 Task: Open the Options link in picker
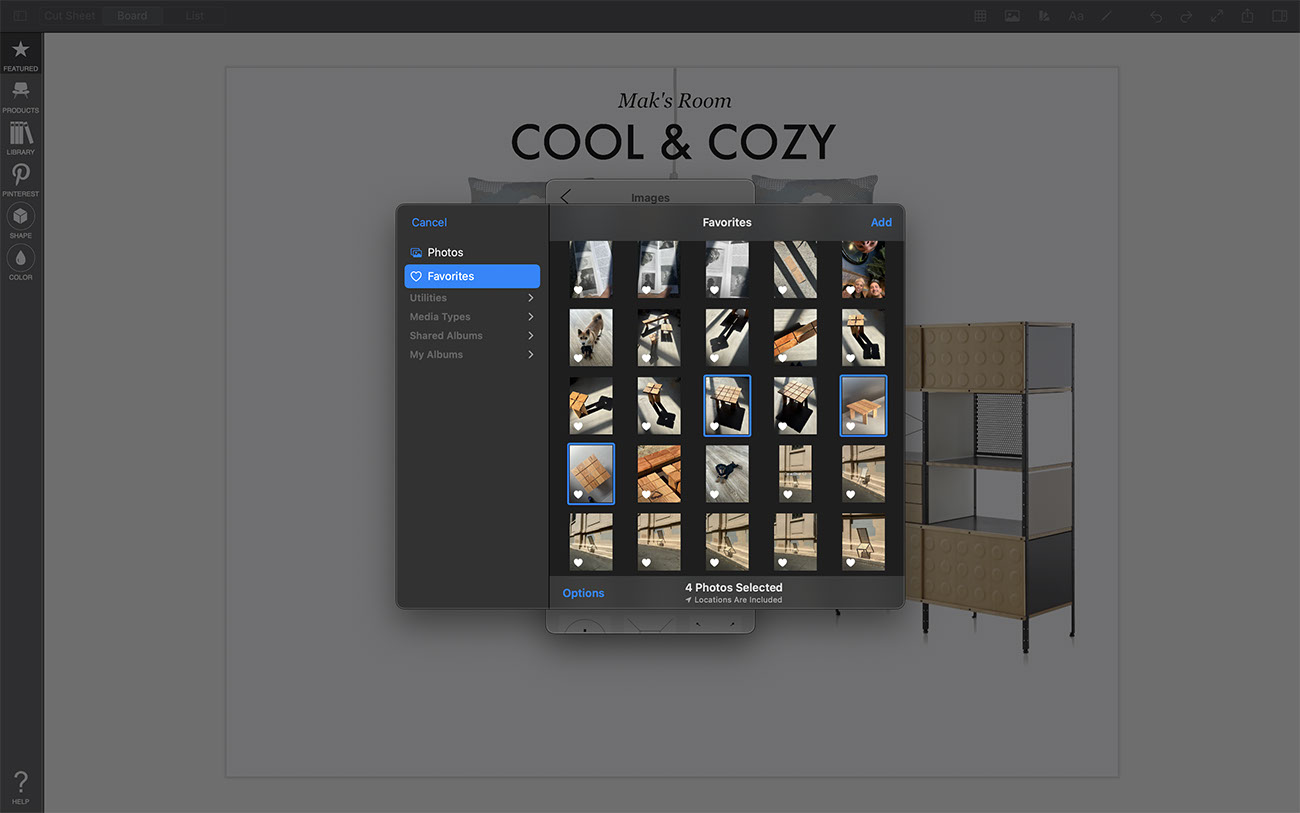[x=583, y=593]
